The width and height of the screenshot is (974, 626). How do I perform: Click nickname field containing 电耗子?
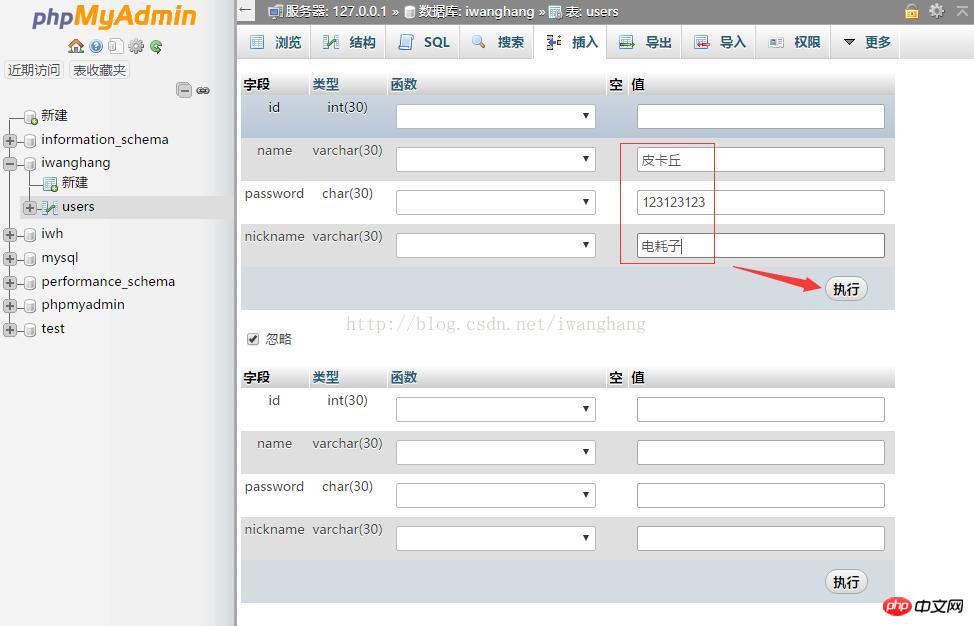click(x=760, y=245)
